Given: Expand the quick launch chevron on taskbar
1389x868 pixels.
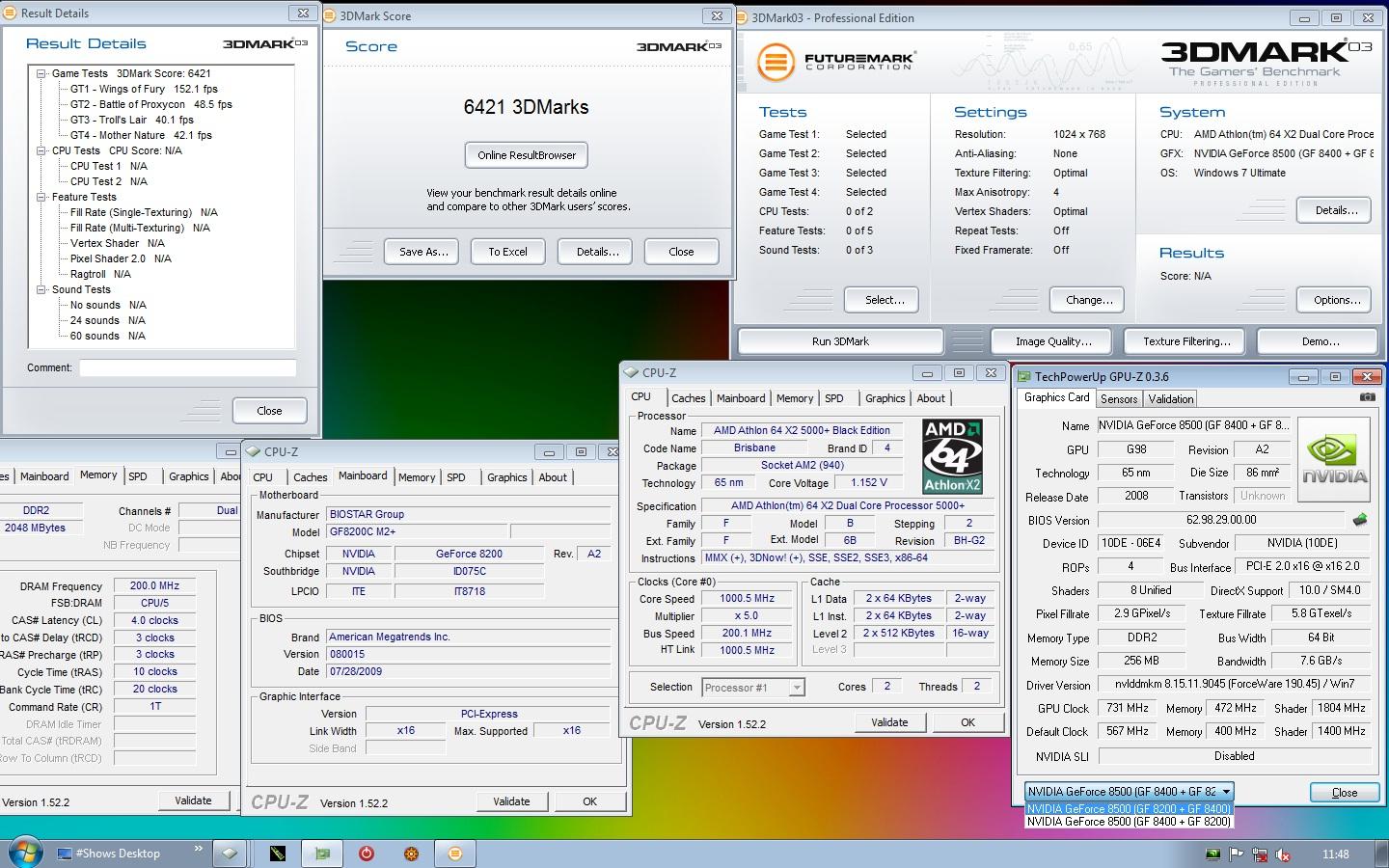Looking at the screenshot, I should point(198,849).
